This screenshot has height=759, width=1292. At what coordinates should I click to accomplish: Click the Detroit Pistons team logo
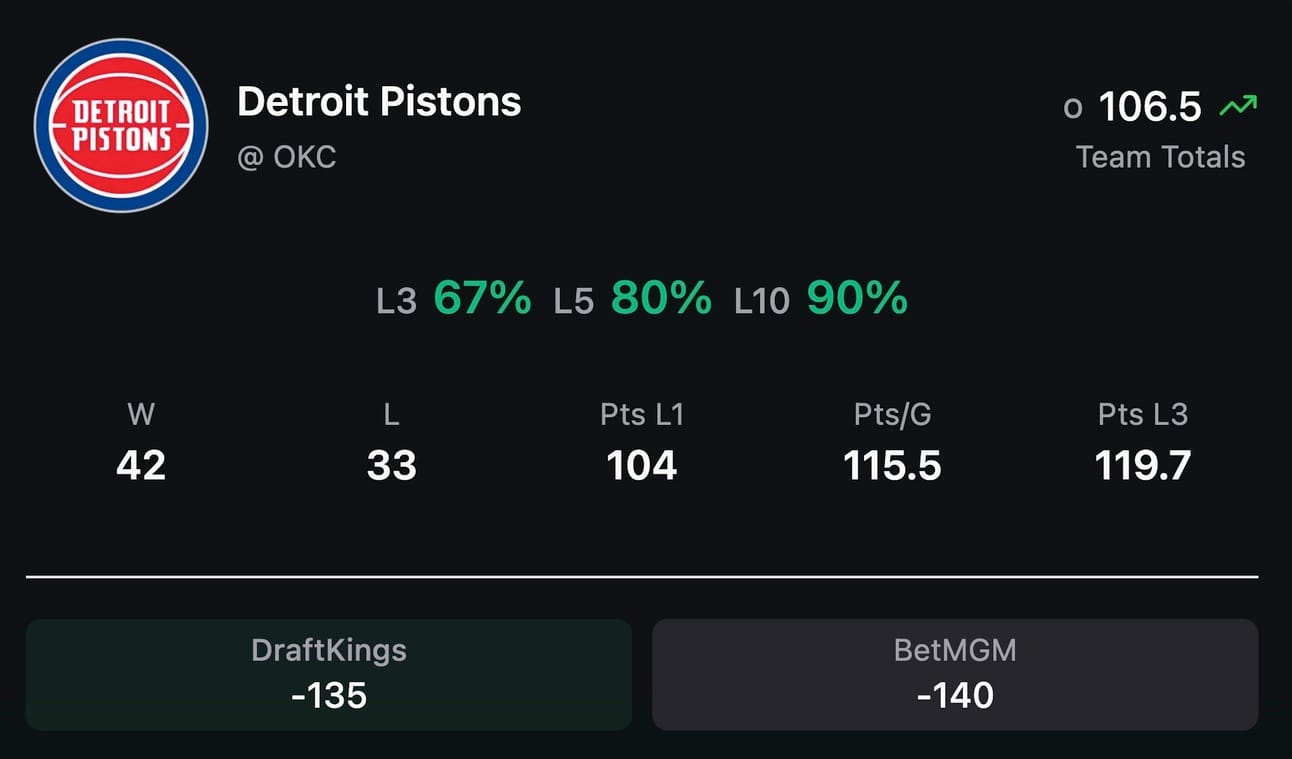(121, 125)
